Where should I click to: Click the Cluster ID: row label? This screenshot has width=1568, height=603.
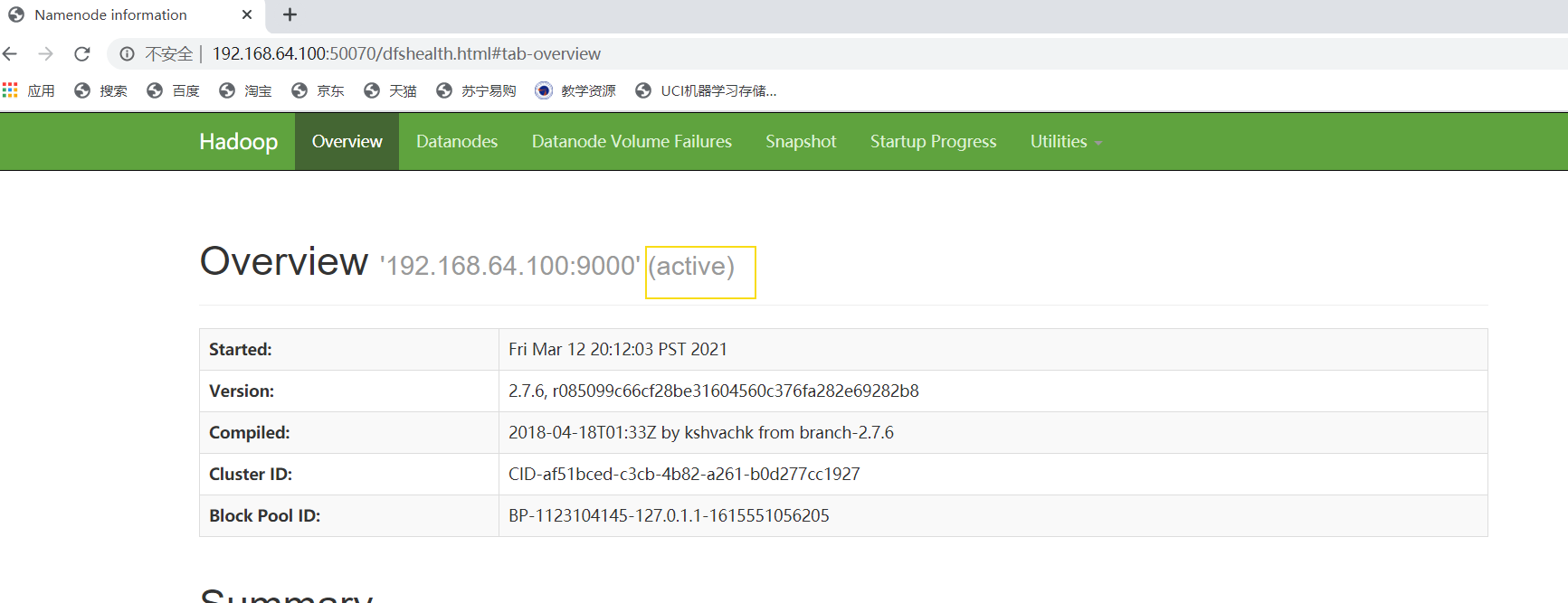(x=251, y=475)
